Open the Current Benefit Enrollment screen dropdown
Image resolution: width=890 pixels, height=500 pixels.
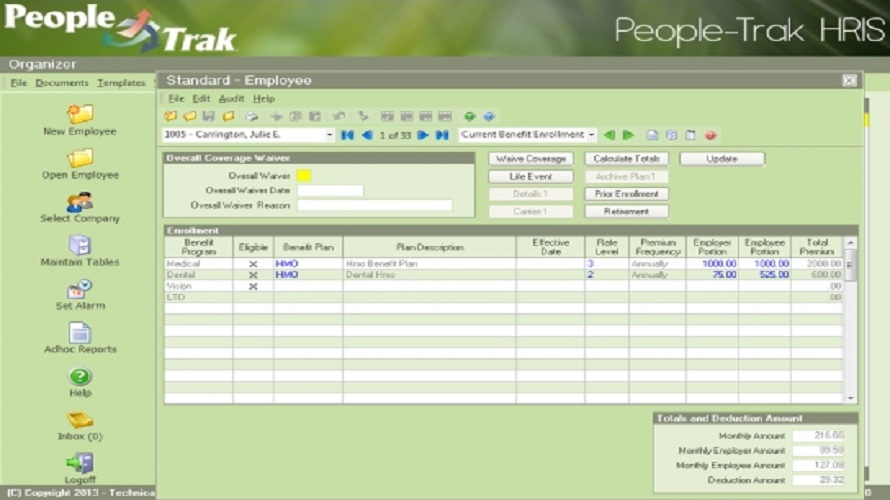[591, 135]
